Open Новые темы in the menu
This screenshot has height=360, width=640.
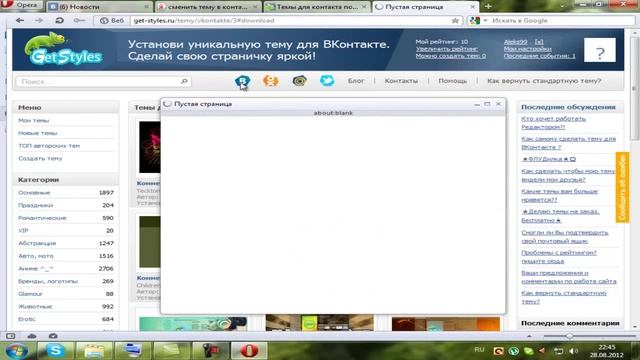[x=38, y=133]
